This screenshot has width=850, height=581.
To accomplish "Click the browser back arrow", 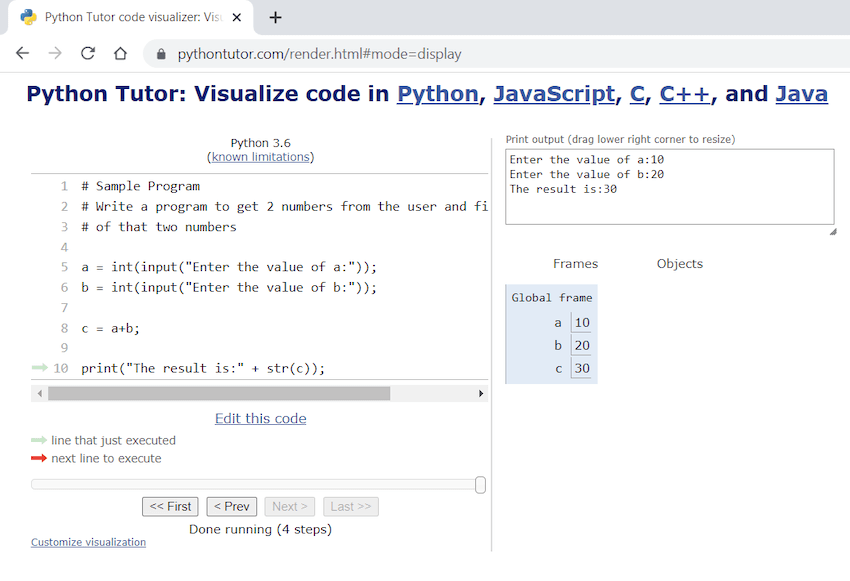I will [22, 53].
